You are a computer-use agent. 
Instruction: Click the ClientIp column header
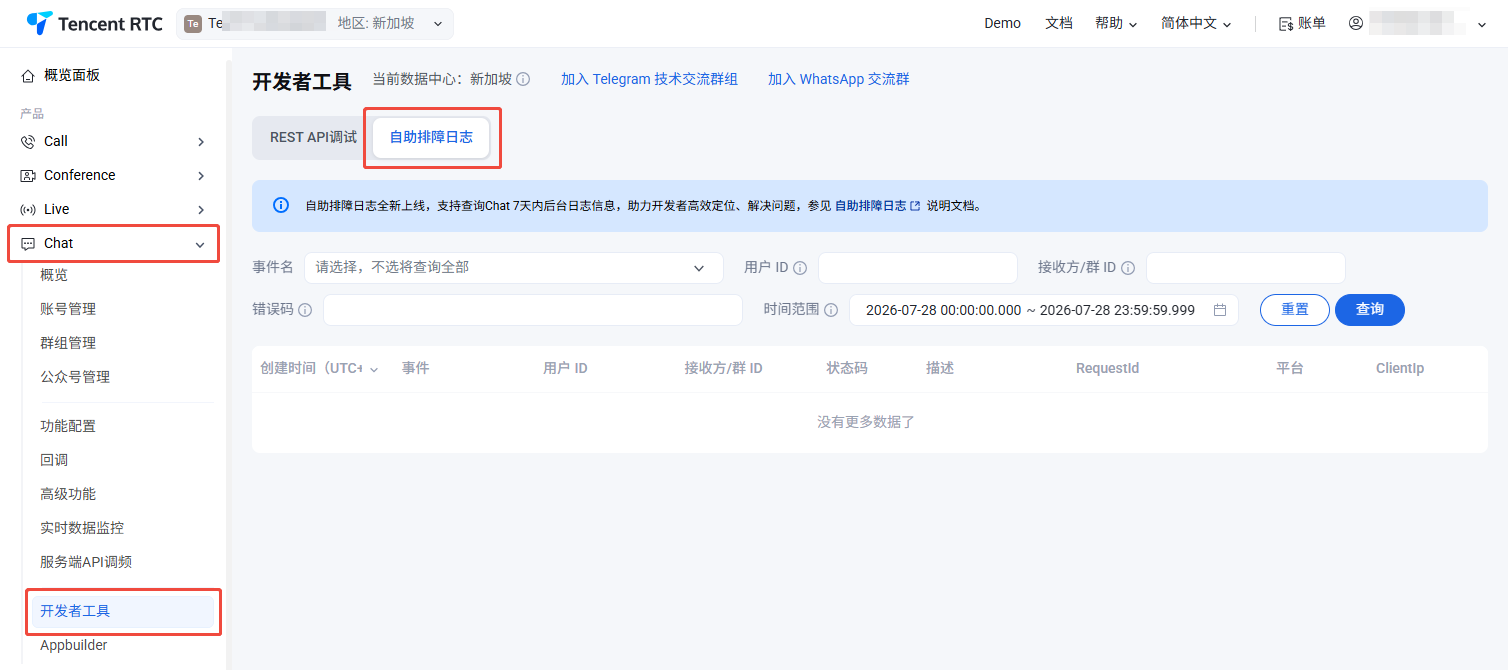tap(1400, 368)
